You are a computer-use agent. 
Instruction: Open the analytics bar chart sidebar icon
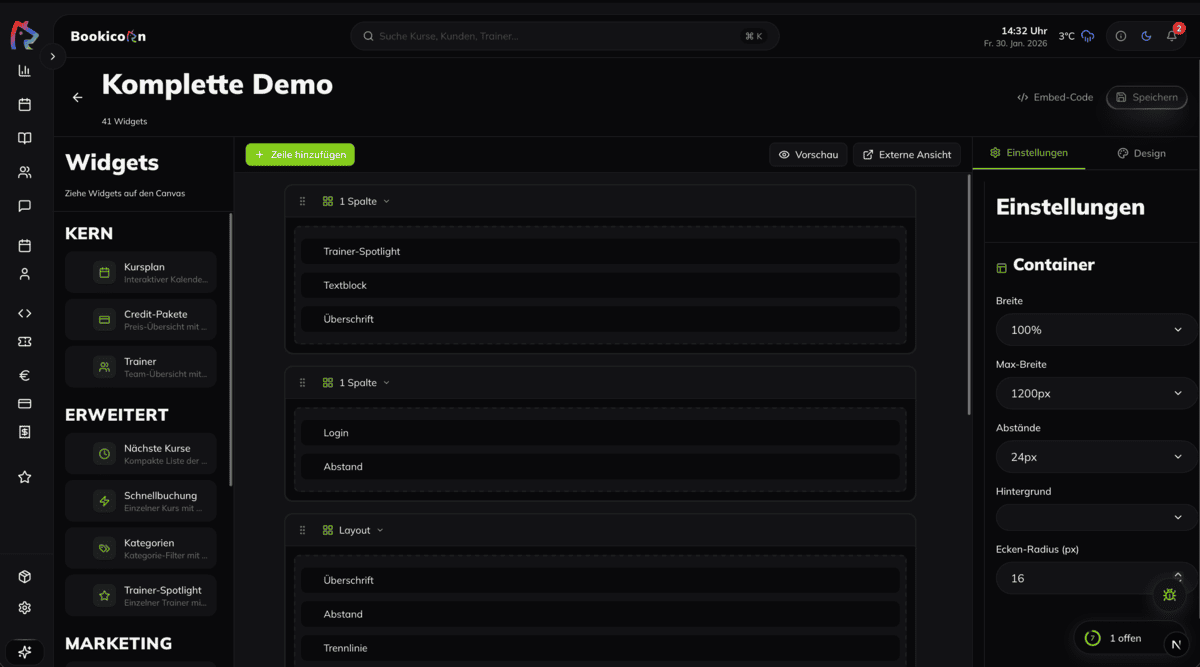click(25, 71)
